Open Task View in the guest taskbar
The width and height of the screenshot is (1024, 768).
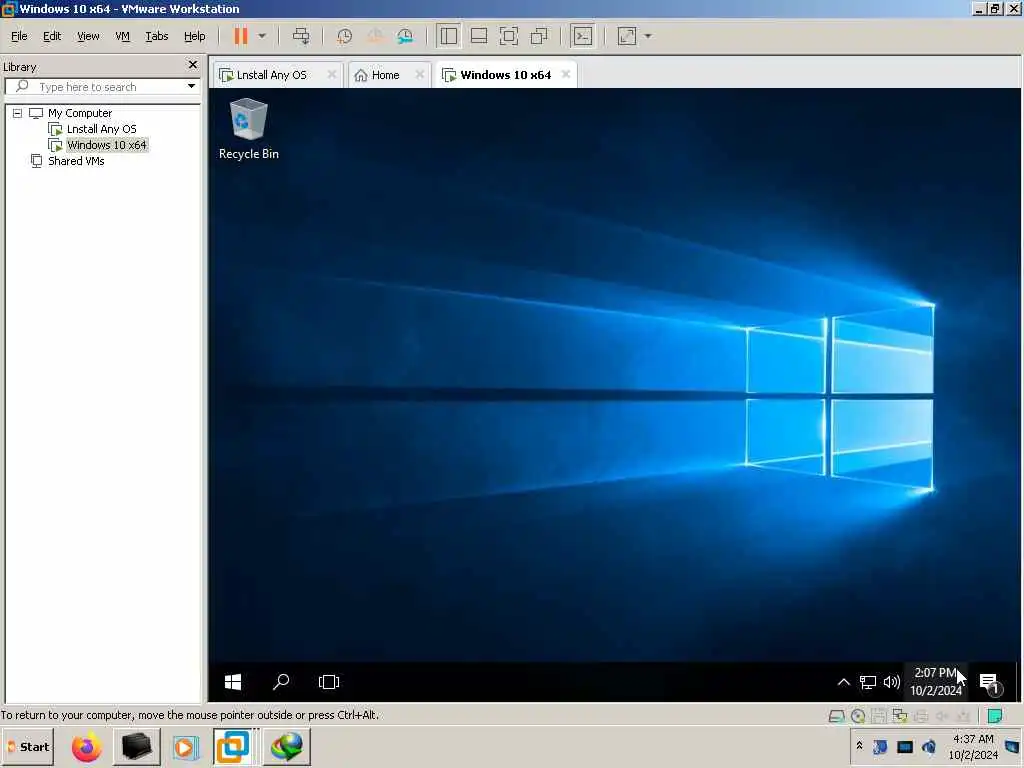pos(328,682)
